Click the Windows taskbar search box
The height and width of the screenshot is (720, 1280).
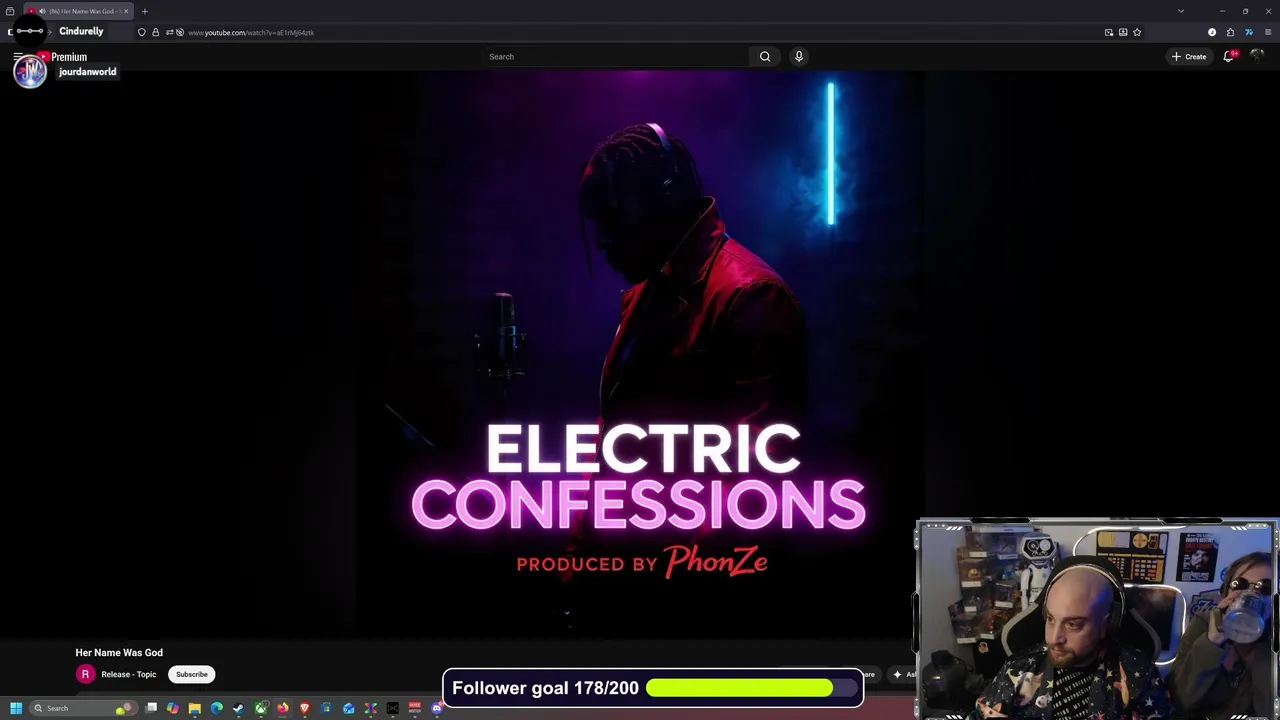coord(82,708)
